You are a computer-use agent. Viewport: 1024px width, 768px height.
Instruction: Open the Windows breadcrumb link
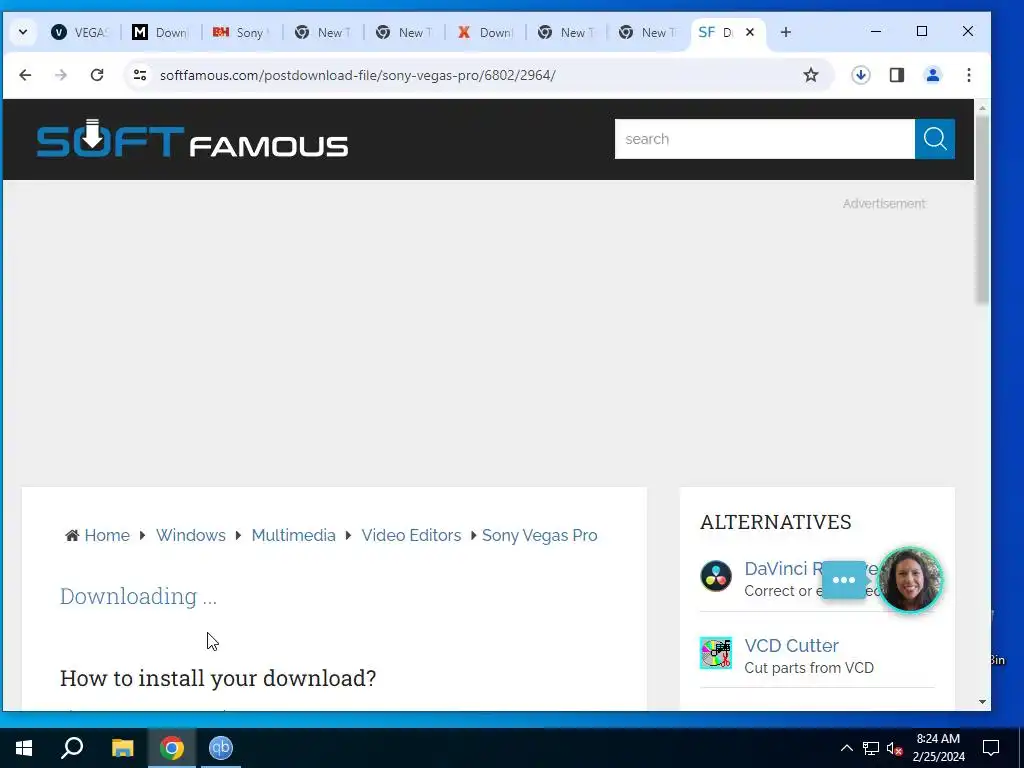click(x=191, y=536)
